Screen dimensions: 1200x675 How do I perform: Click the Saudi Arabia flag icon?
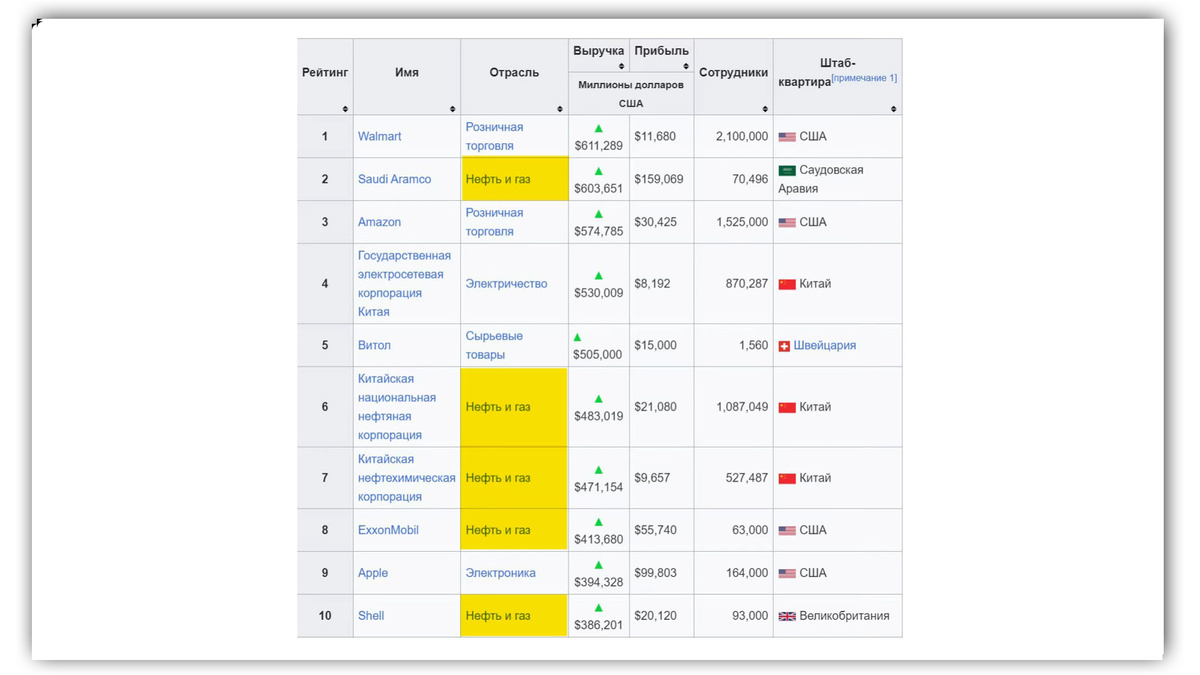[787, 171]
